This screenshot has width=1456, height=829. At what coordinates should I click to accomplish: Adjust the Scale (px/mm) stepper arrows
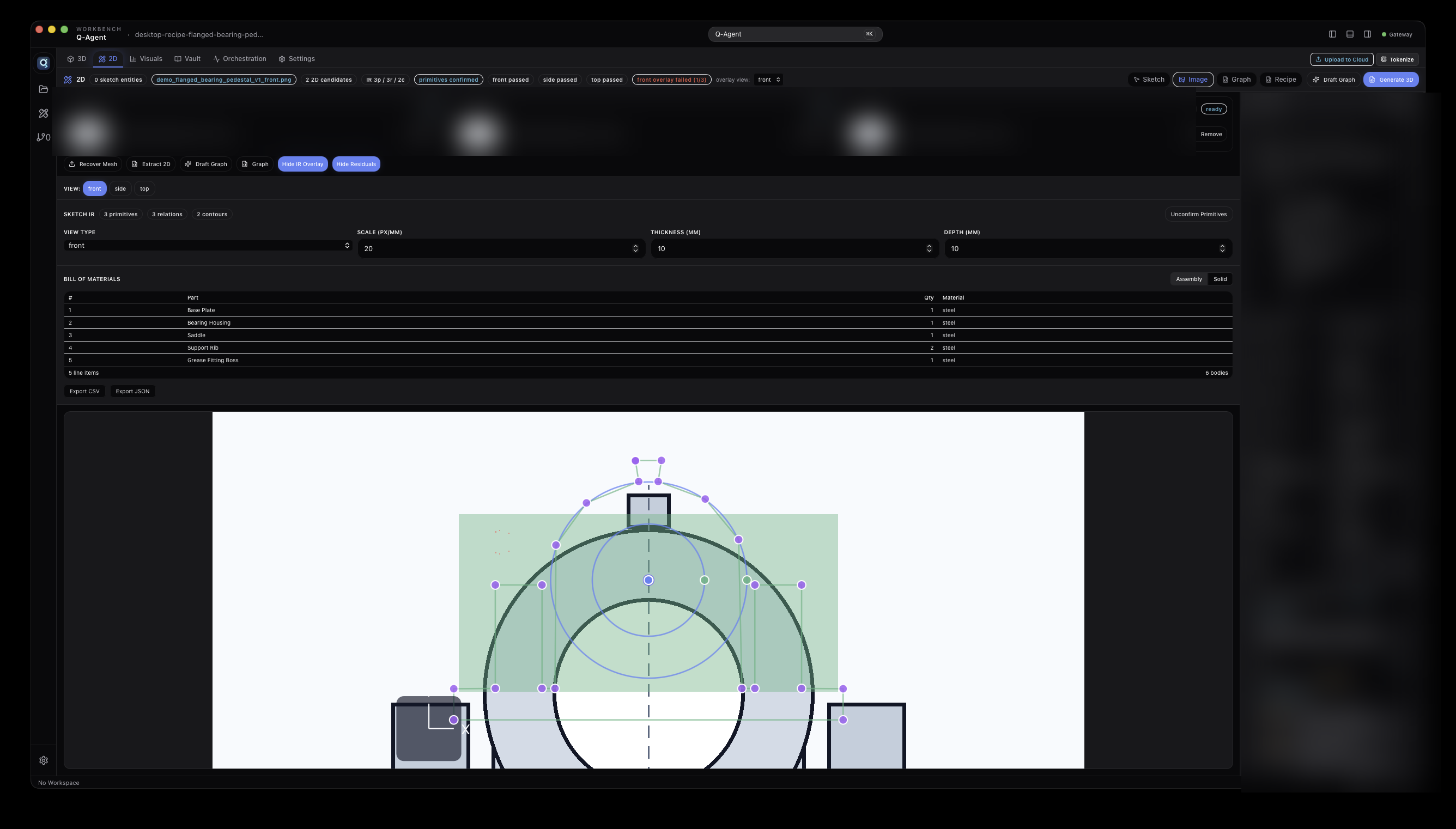click(x=635, y=248)
